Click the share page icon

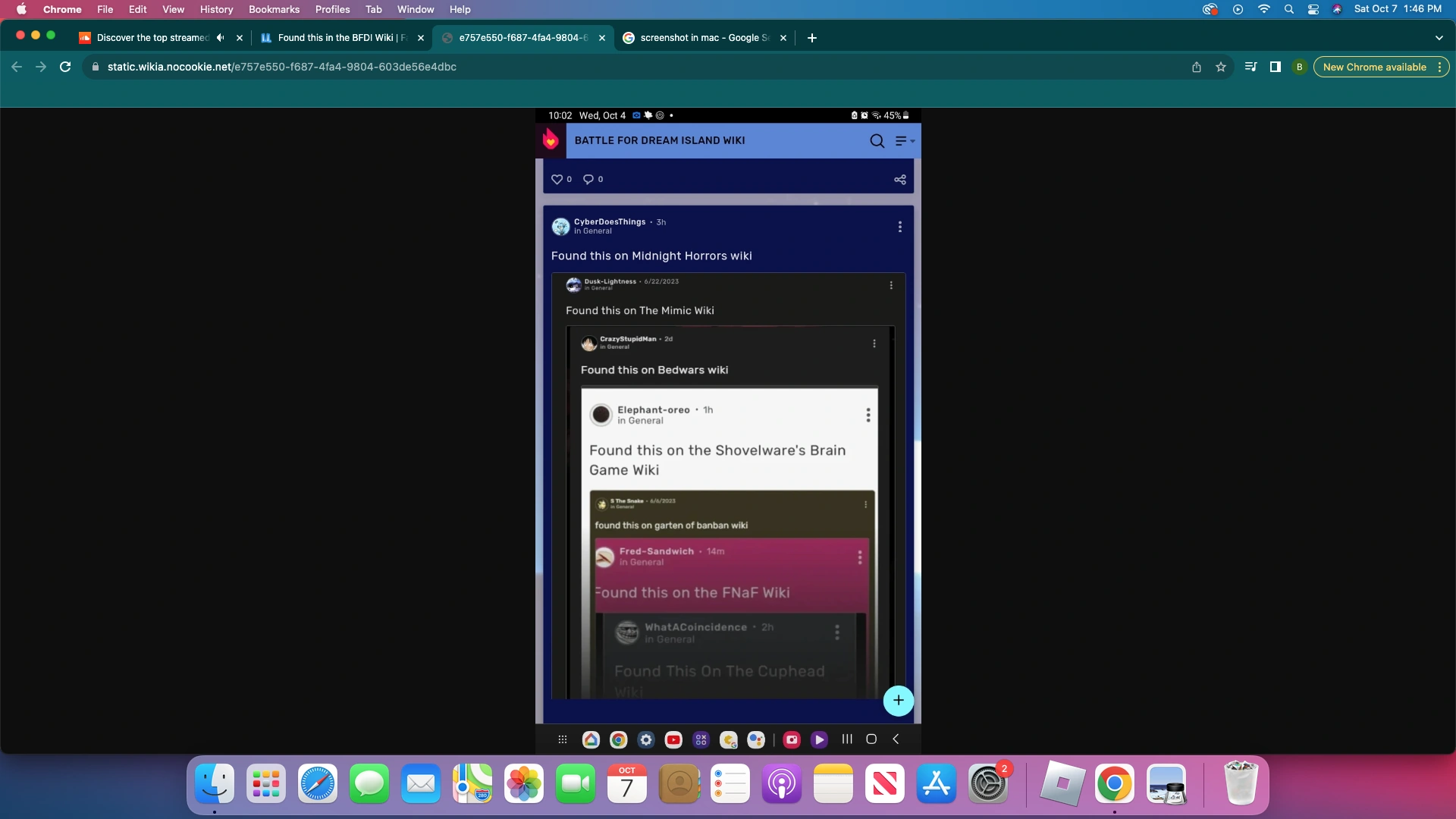pyautogui.click(x=1197, y=67)
